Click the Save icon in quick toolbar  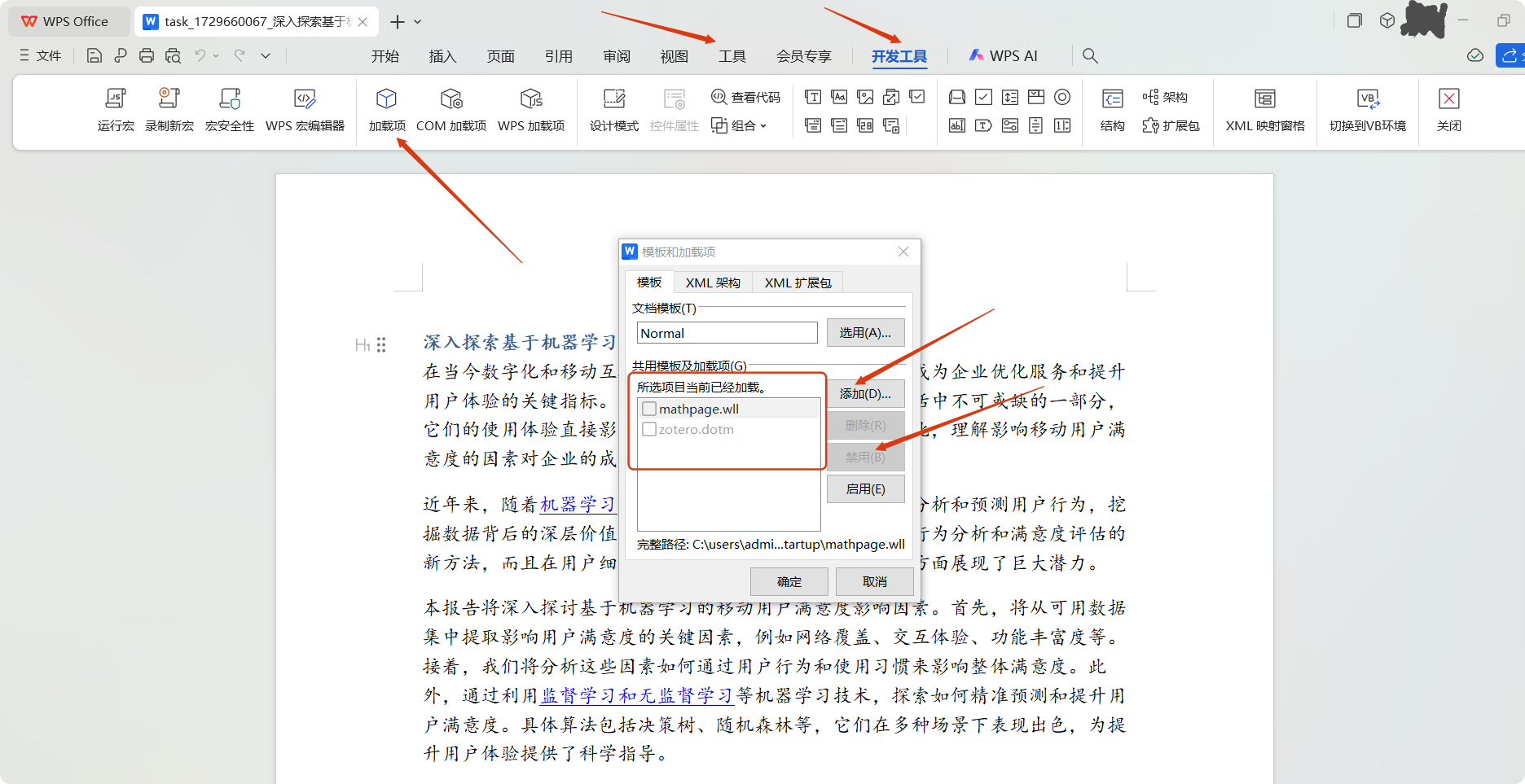[94, 55]
